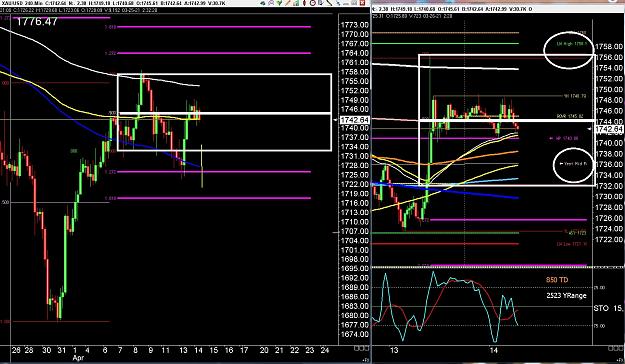Click the 2523 YRange label

point(566,295)
